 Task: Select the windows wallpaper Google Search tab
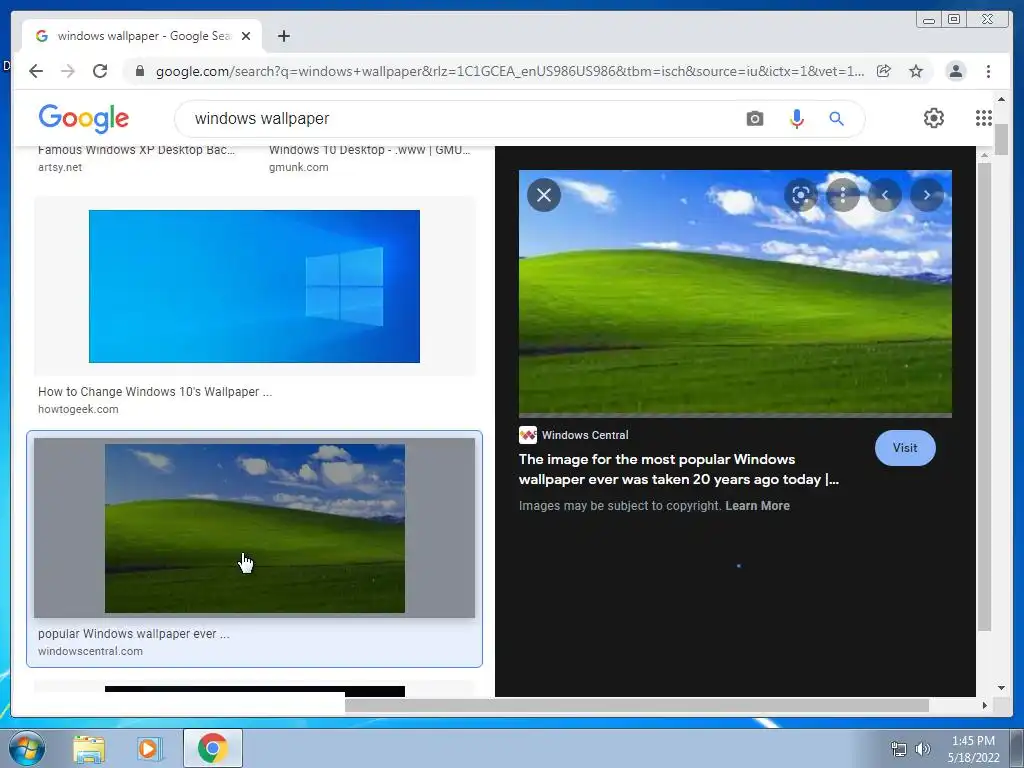coord(142,36)
